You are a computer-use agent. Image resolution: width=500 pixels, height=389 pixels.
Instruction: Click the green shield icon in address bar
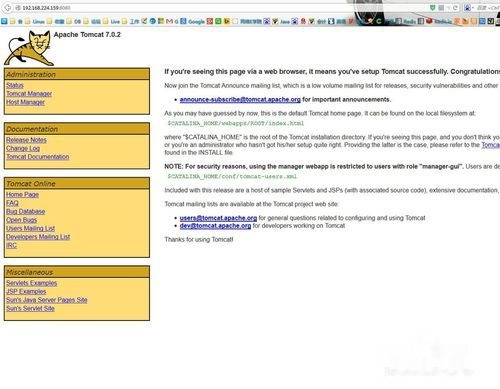pos(433,8)
